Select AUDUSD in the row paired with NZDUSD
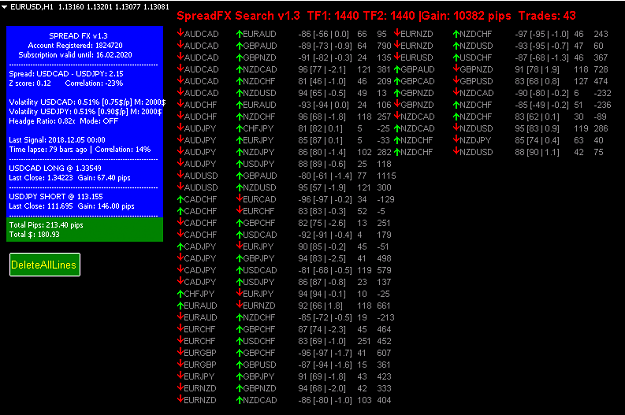 point(201,187)
